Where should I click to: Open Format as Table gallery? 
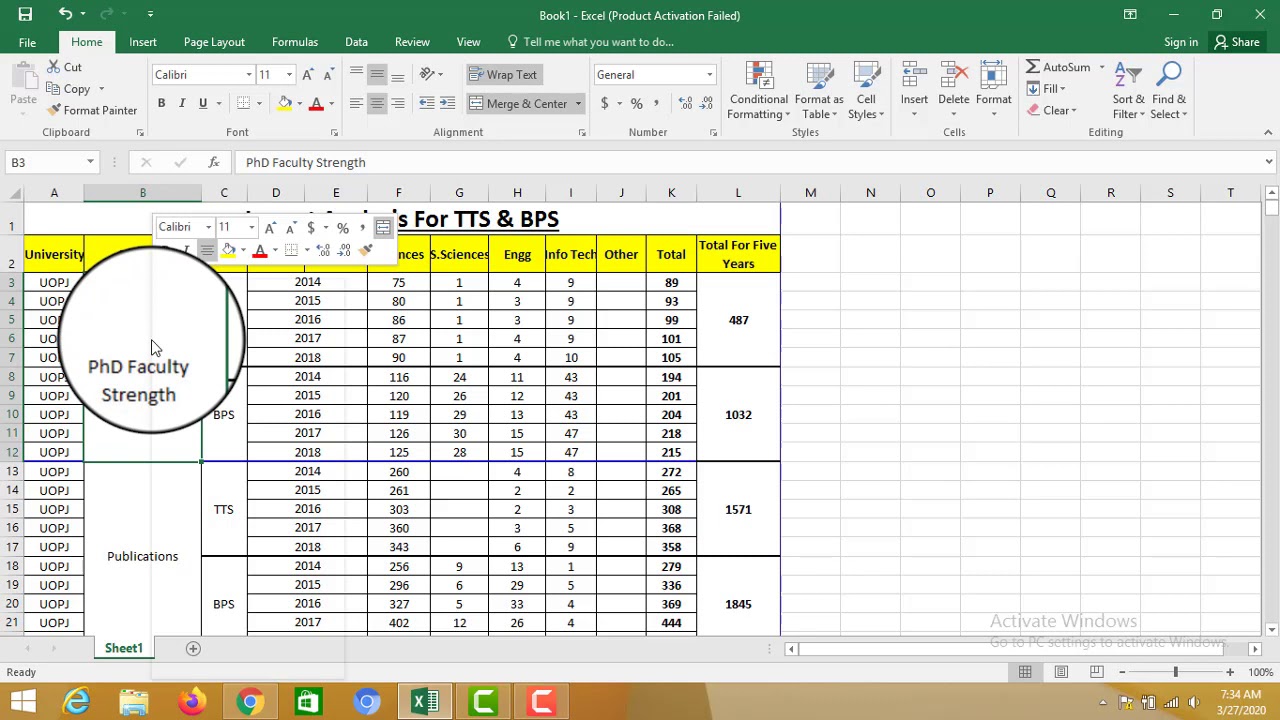819,91
